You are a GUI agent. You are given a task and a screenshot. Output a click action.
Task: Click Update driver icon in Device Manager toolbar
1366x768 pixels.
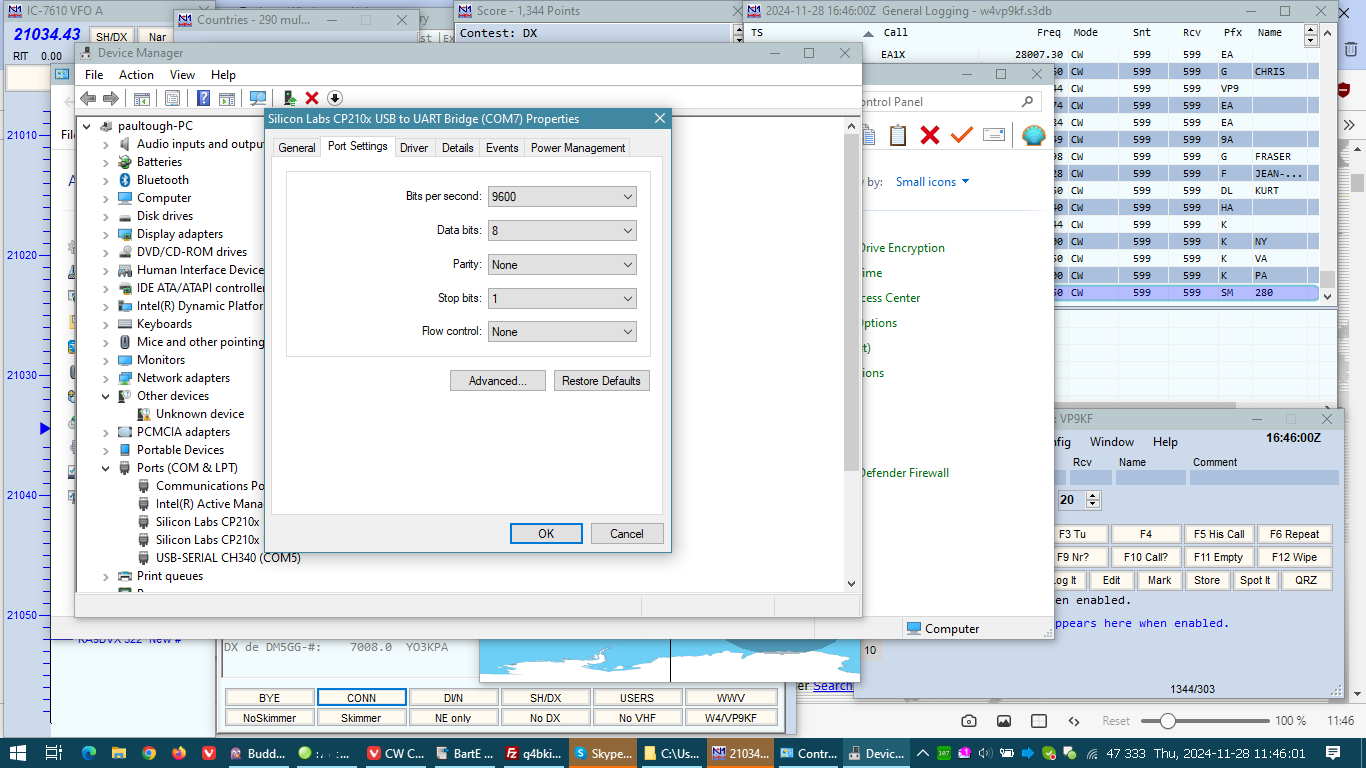290,98
